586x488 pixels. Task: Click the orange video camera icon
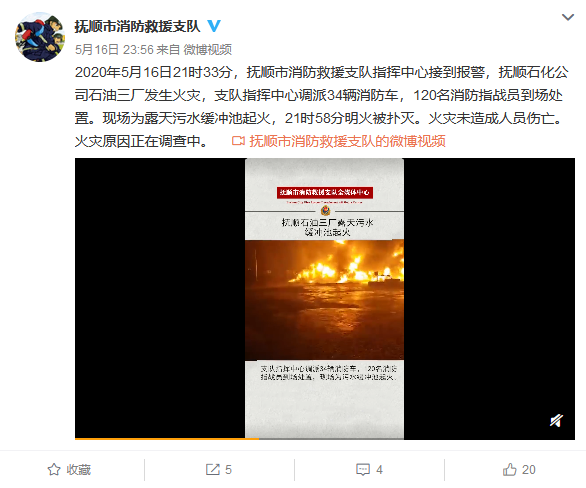(238, 141)
